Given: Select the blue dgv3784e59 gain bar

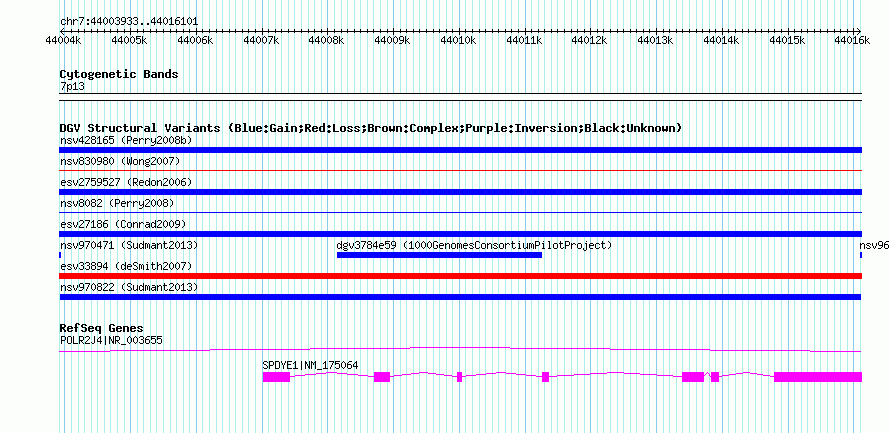Looking at the screenshot, I should tap(439, 255).
